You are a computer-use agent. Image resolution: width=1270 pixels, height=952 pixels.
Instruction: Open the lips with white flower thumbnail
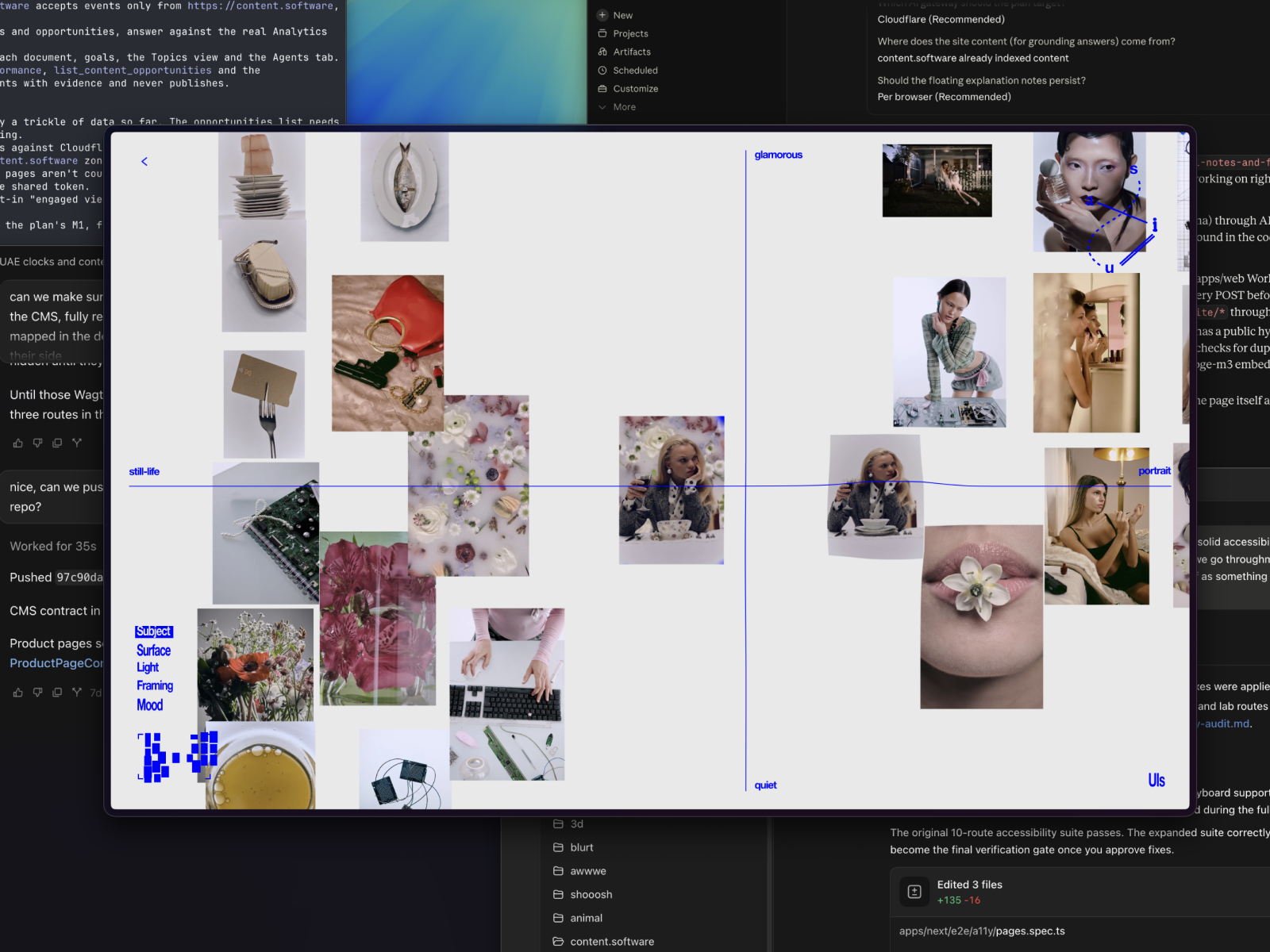[x=981, y=616]
